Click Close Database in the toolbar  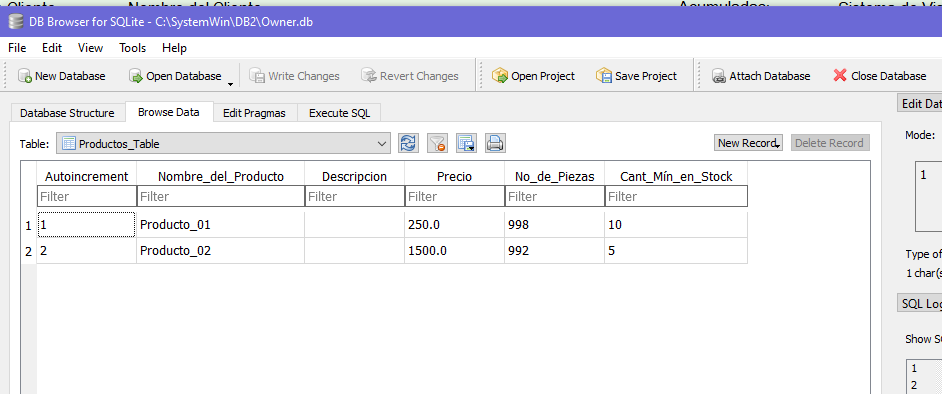click(x=880, y=76)
